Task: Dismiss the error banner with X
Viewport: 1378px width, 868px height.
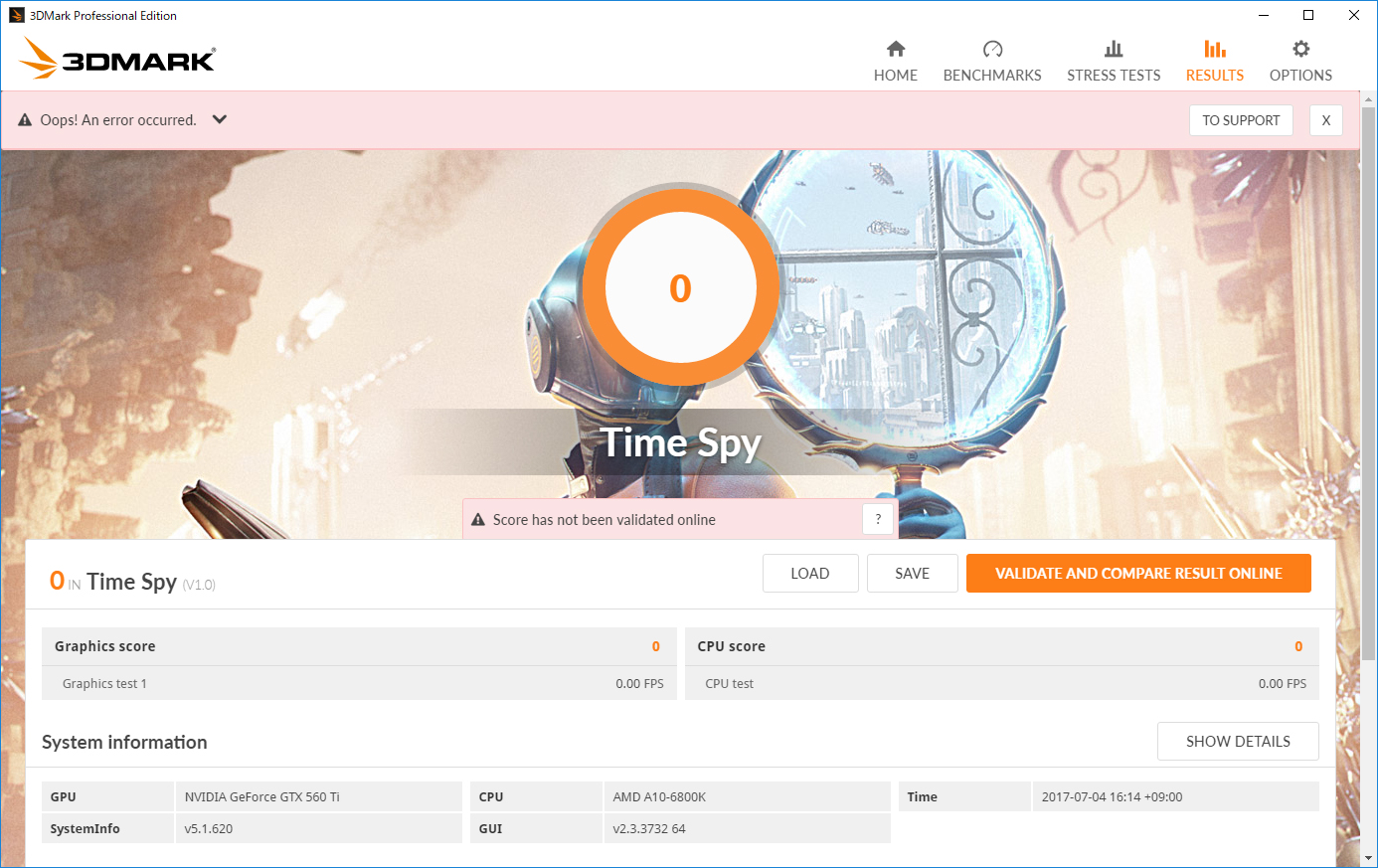Action: point(1325,119)
